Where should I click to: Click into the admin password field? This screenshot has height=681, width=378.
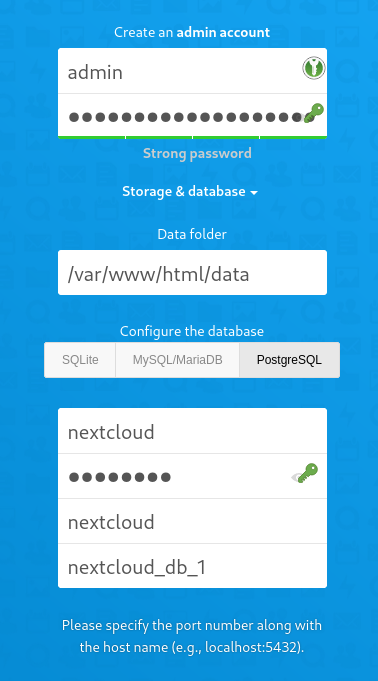192,115
